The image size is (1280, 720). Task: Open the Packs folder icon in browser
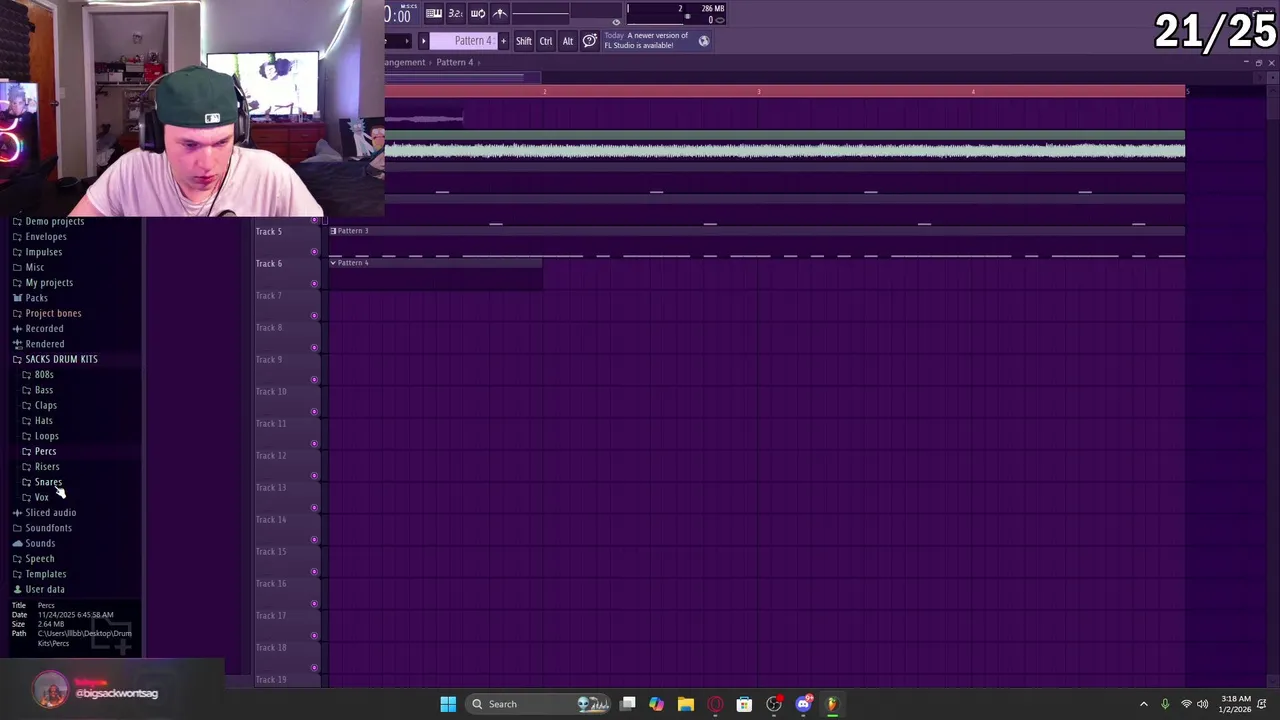coord(17,298)
